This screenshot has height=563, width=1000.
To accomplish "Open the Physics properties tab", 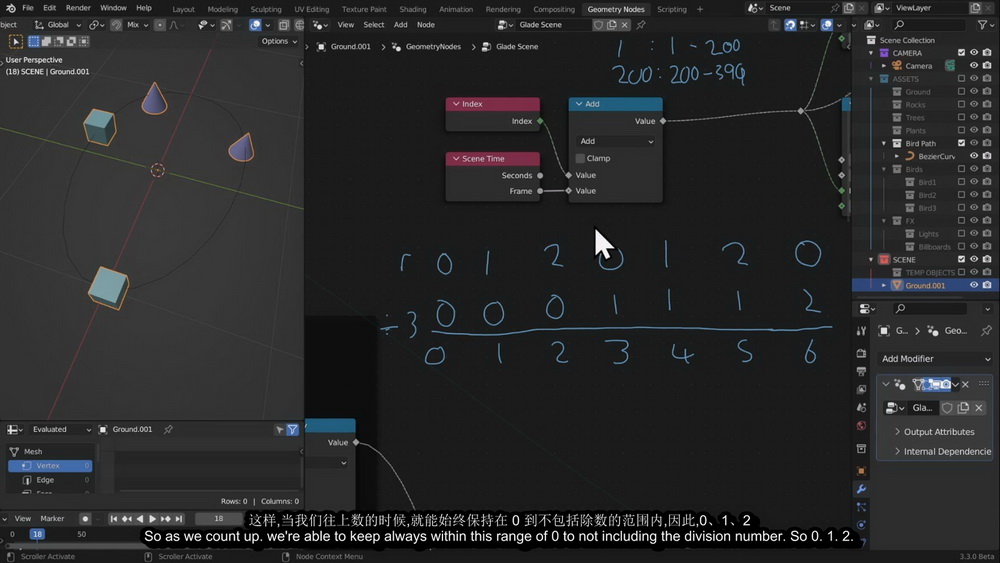I will (861, 525).
